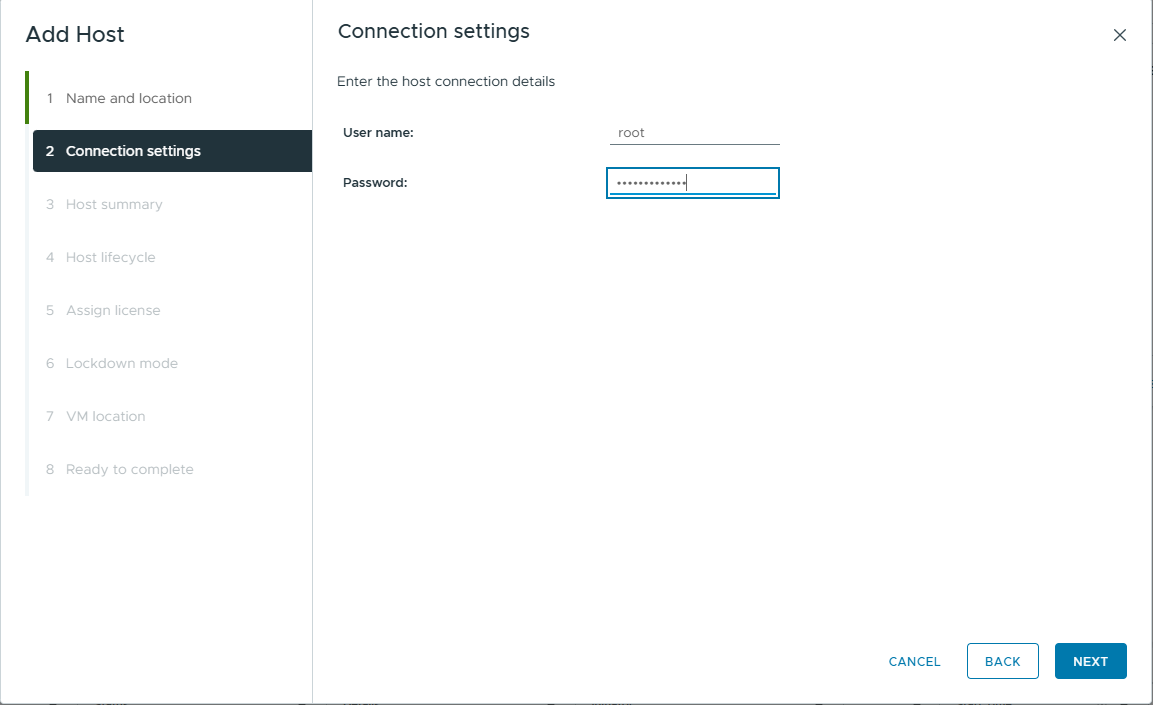
Task: Open the Lockdown mode step
Action: click(121, 363)
